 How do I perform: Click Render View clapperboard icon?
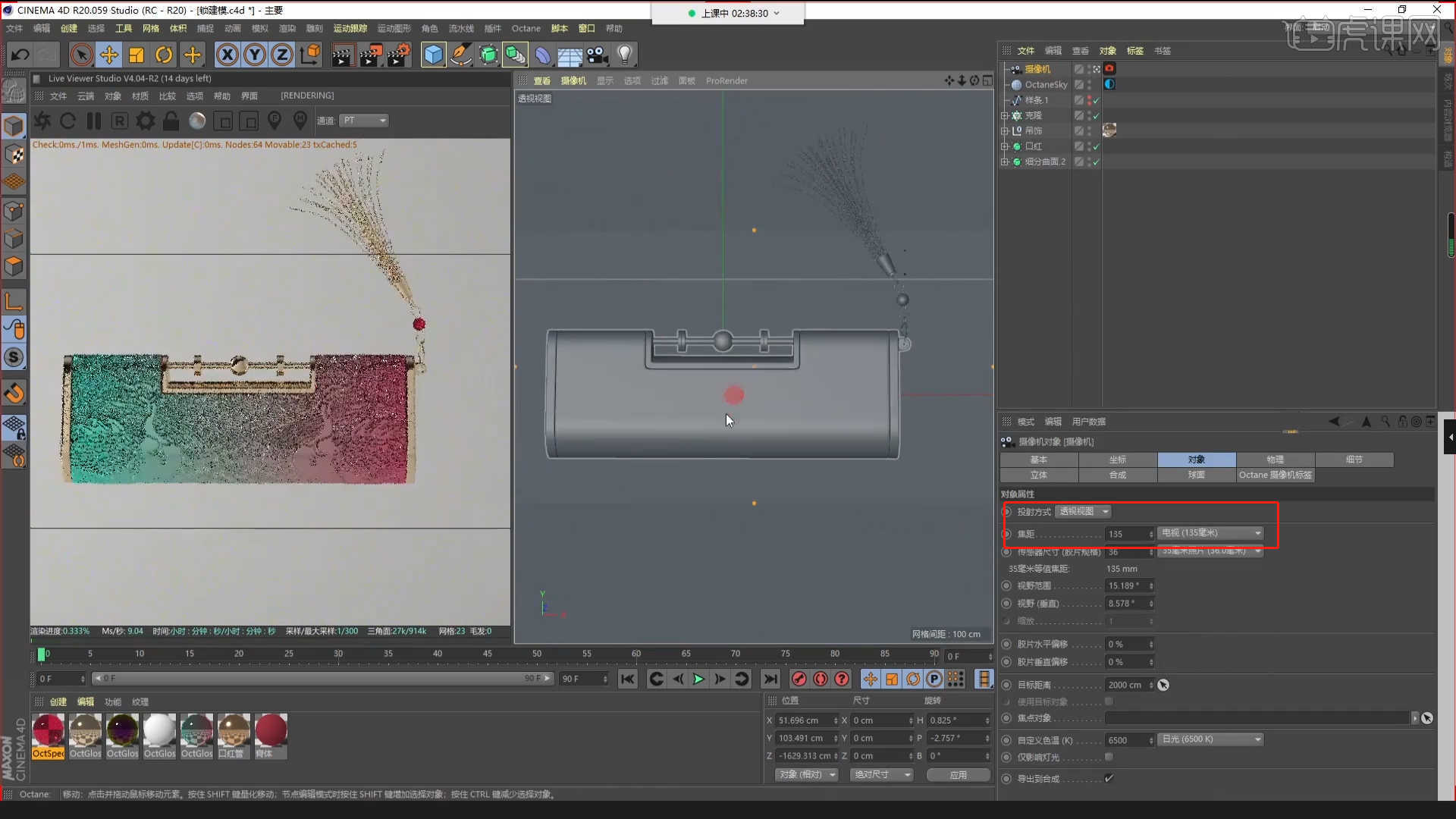click(342, 55)
